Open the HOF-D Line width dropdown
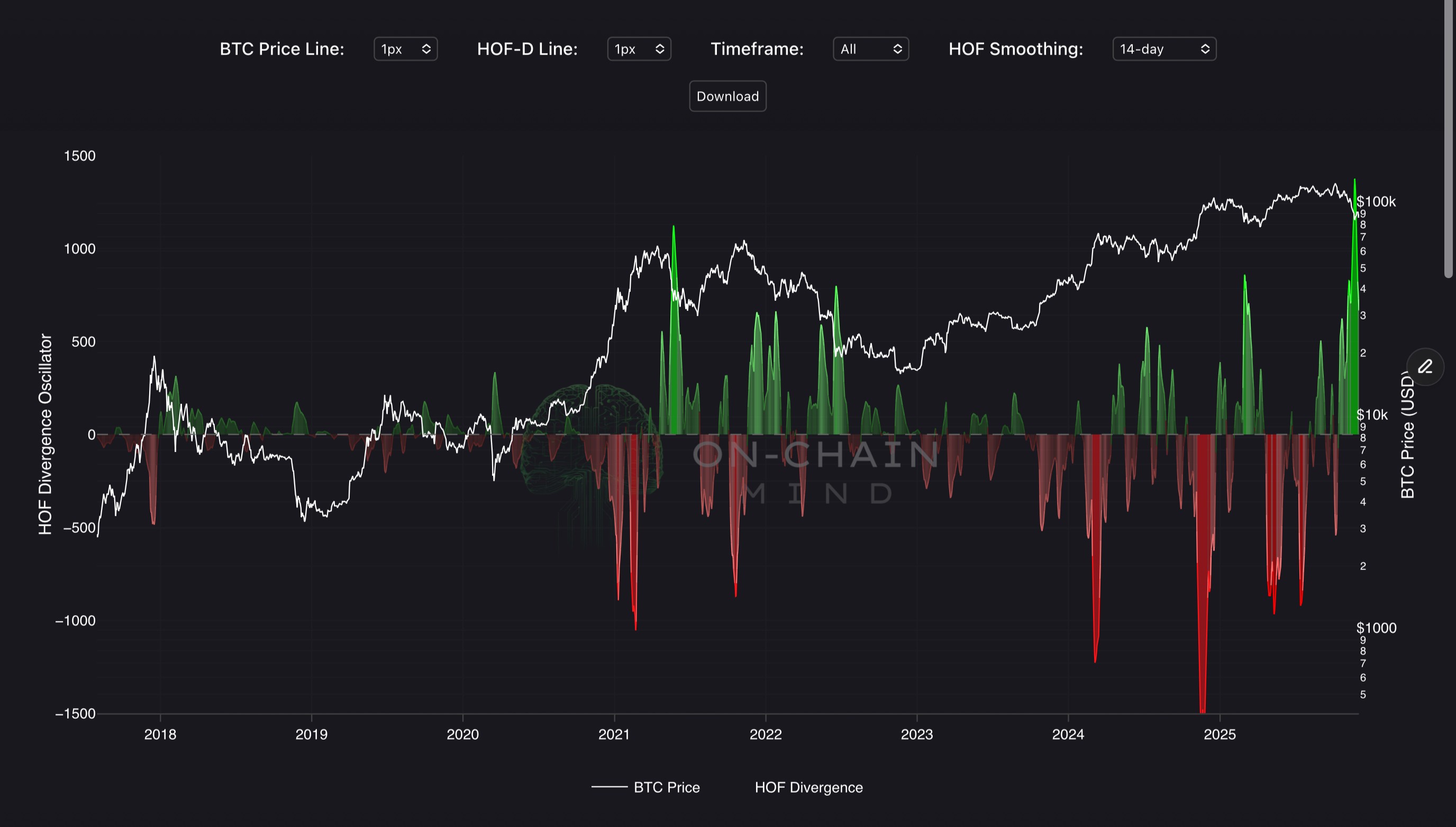1456x827 pixels. 639,49
